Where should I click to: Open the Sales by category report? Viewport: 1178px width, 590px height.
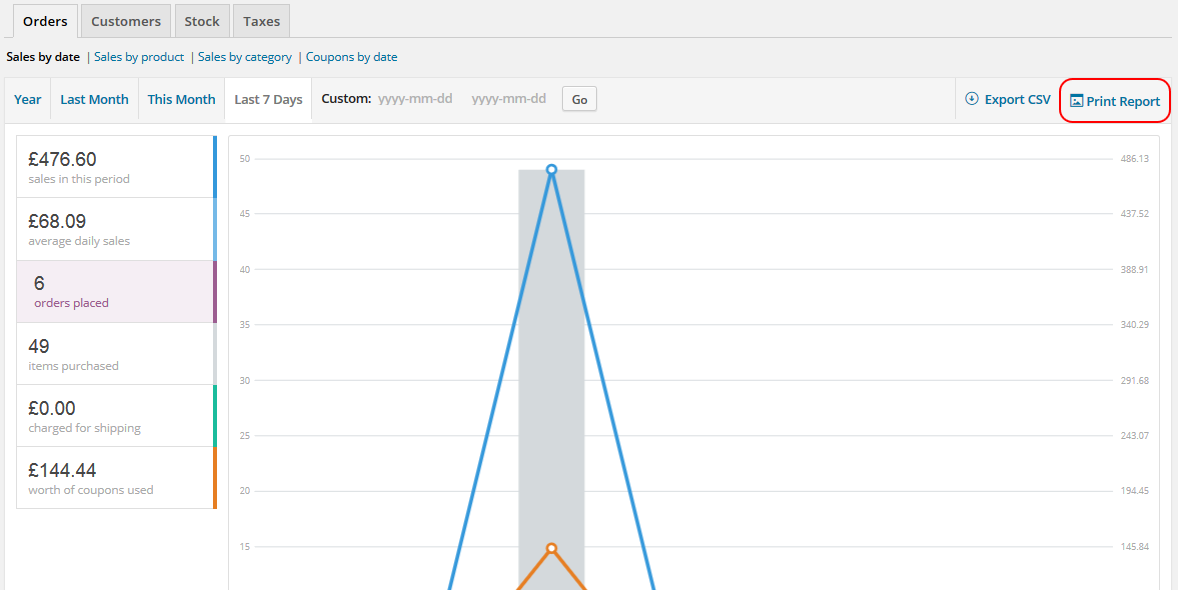click(245, 57)
